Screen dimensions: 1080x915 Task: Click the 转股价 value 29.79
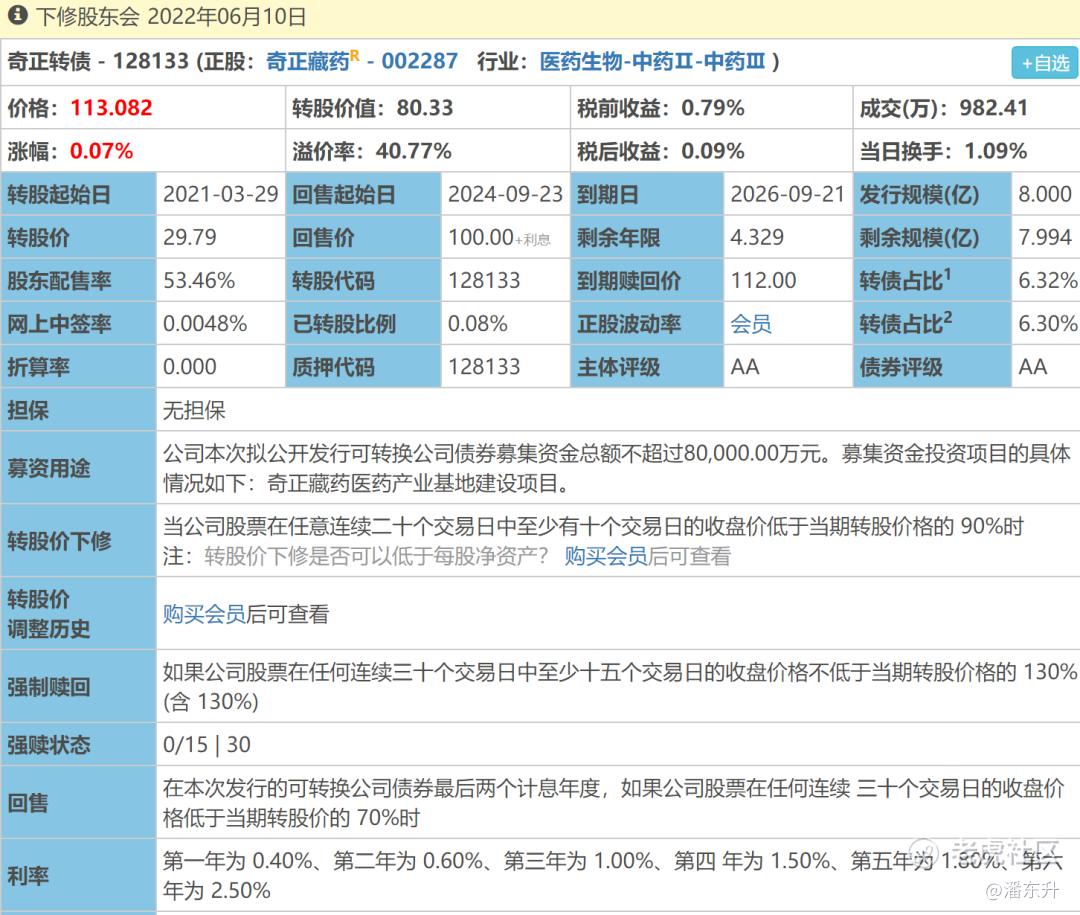click(189, 238)
